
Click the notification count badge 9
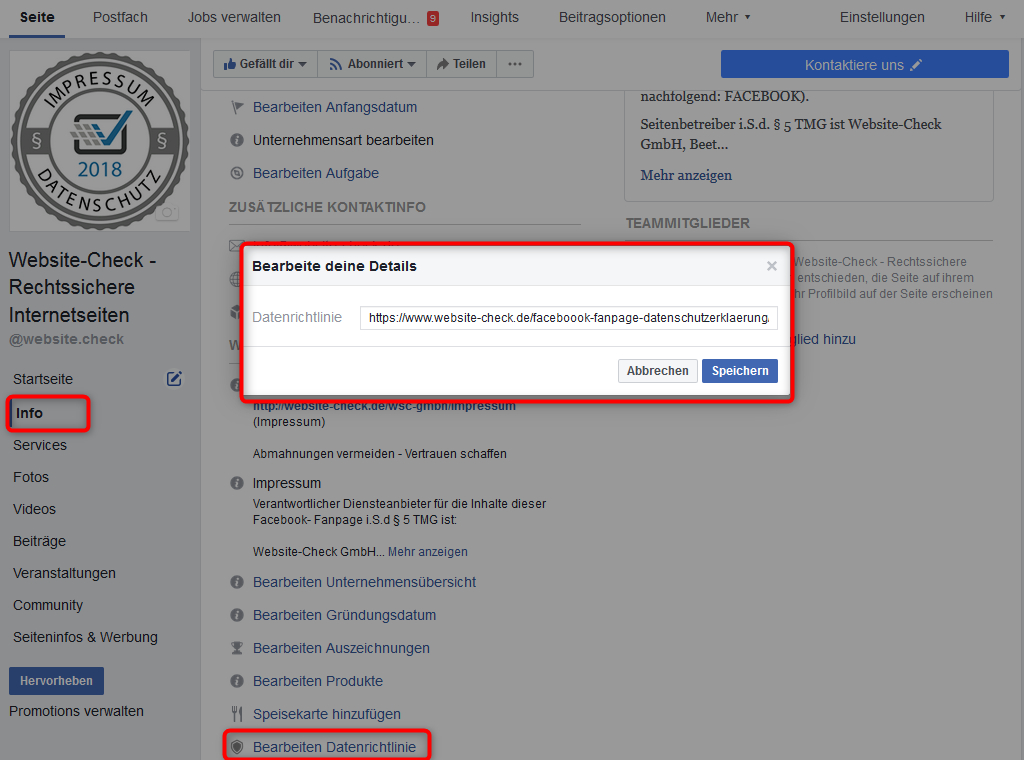pos(432,18)
